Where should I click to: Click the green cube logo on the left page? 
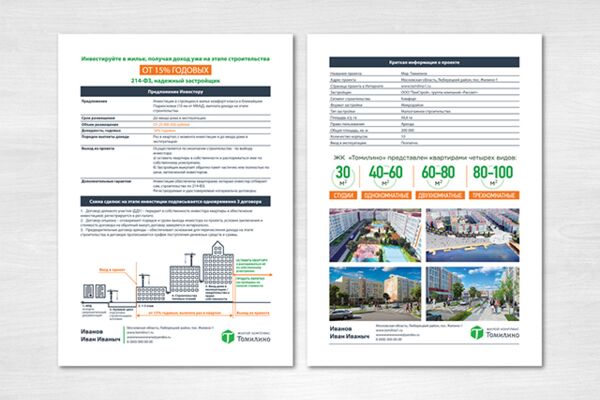[228, 336]
